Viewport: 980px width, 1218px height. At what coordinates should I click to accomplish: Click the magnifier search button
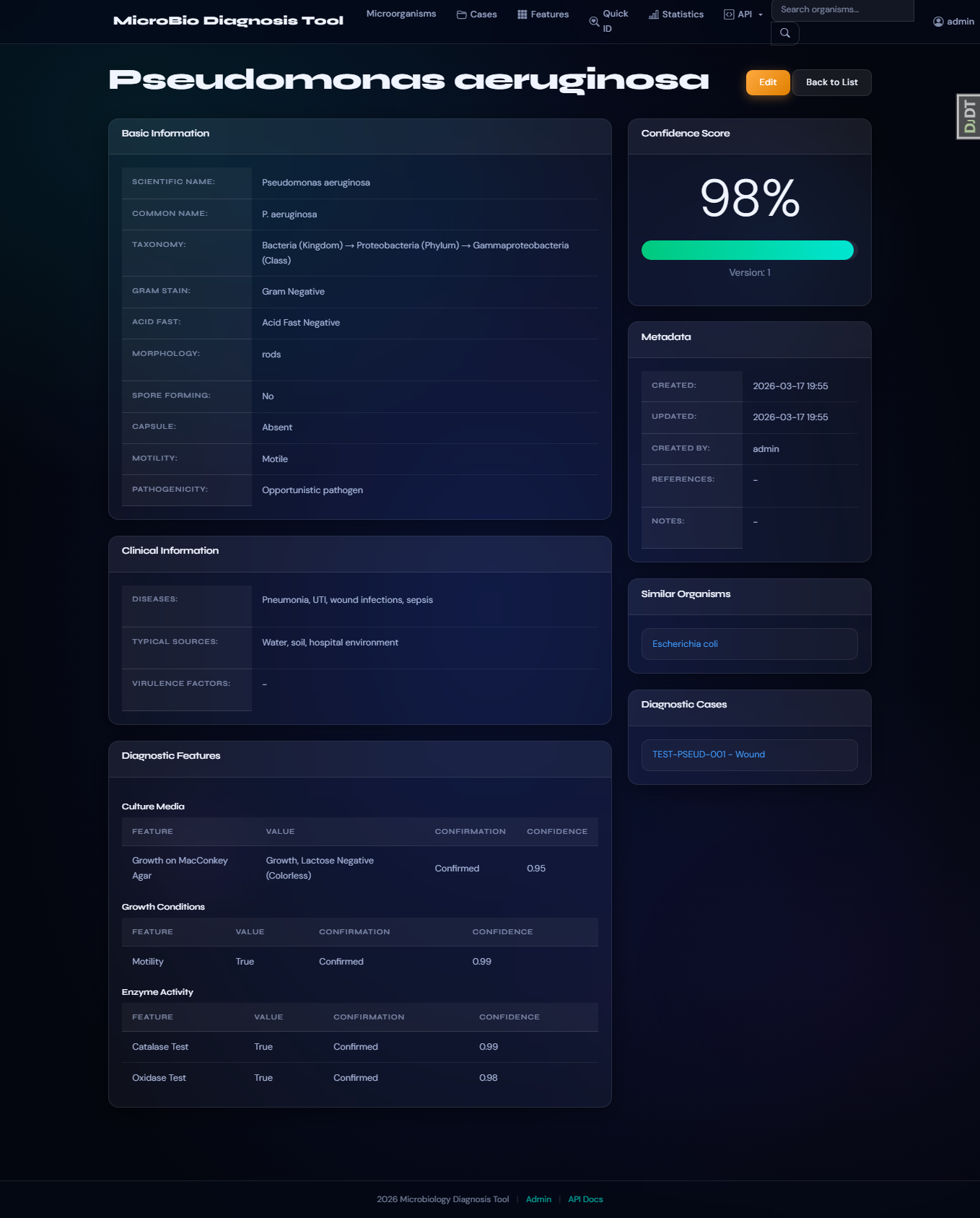pos(784,32)
